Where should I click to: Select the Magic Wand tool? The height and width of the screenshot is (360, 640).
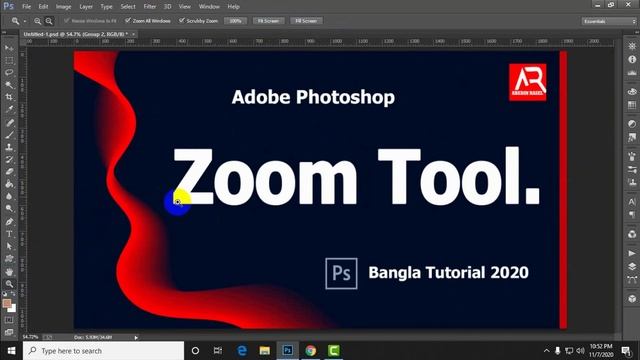[x=9, y=85]
